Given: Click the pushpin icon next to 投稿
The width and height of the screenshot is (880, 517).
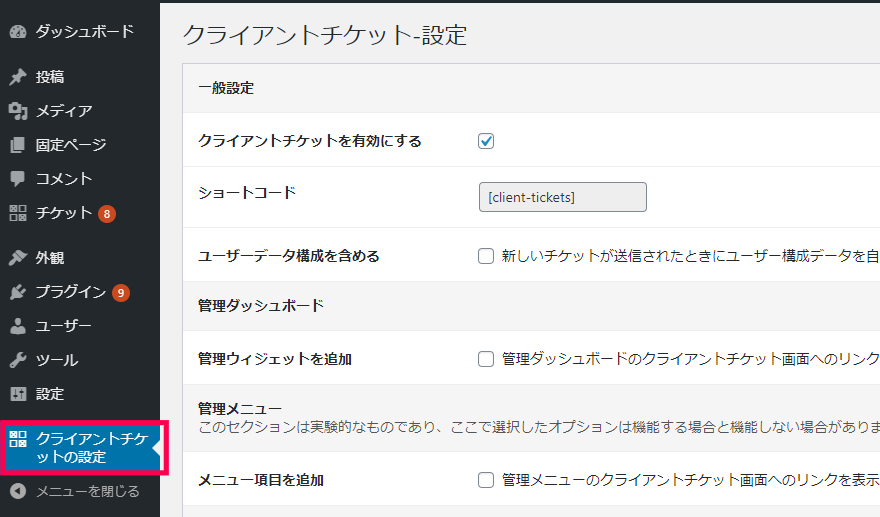Looking at the screenshot, I should (x=18, y=77).
